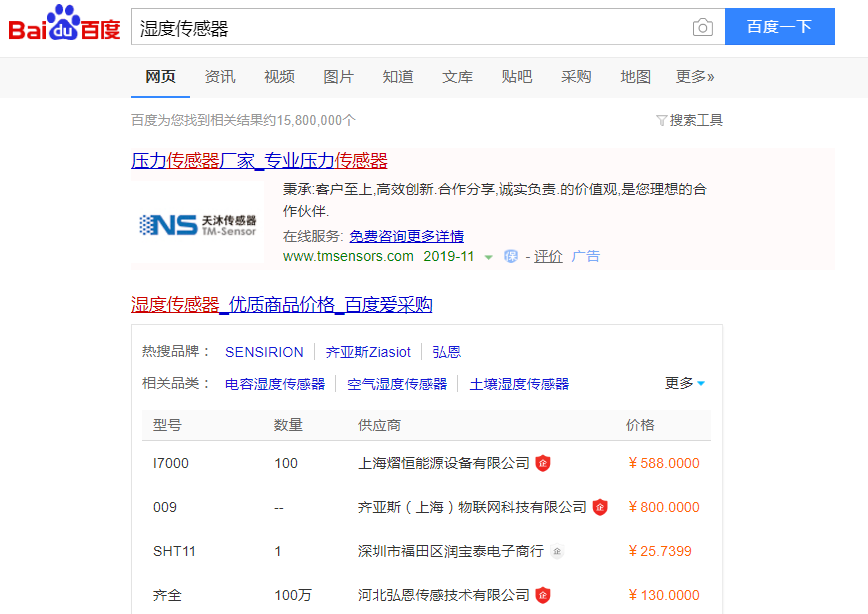Image resolution: width=868 pixels, height=614 pixels.
Task: Open the search tools filter icon
Action: [x=661, y=120]
